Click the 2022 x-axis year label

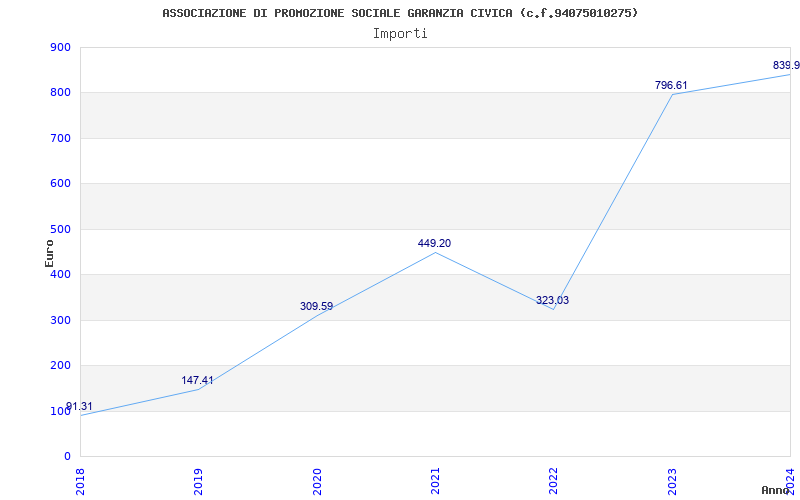554,481
